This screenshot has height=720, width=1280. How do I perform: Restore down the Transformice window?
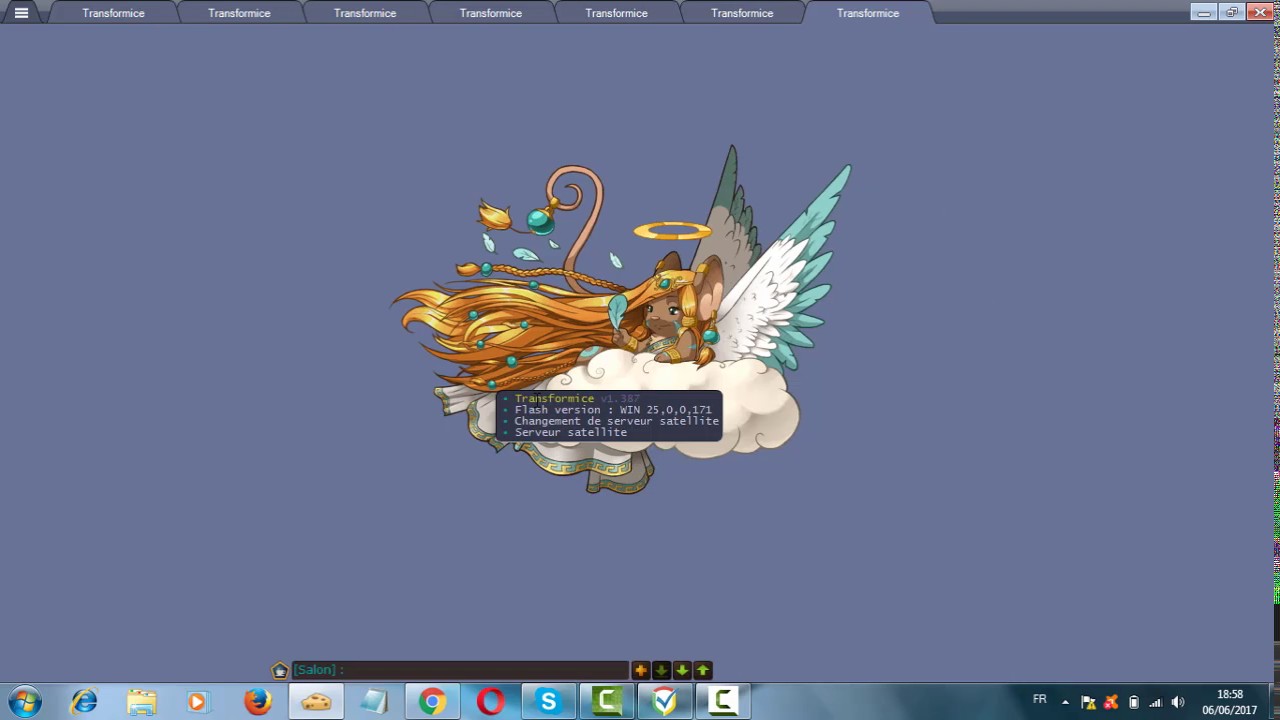tap(1232, 12)
